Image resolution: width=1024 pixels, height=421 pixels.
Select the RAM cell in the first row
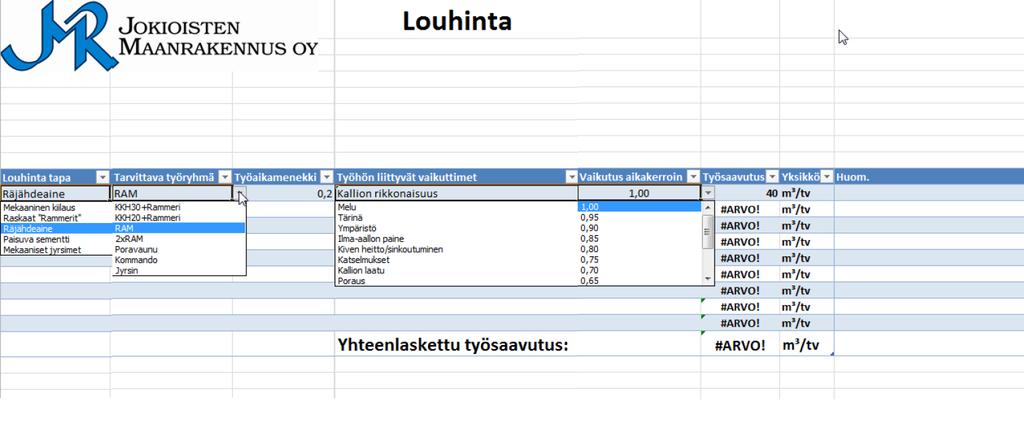[x=172, y=193]
